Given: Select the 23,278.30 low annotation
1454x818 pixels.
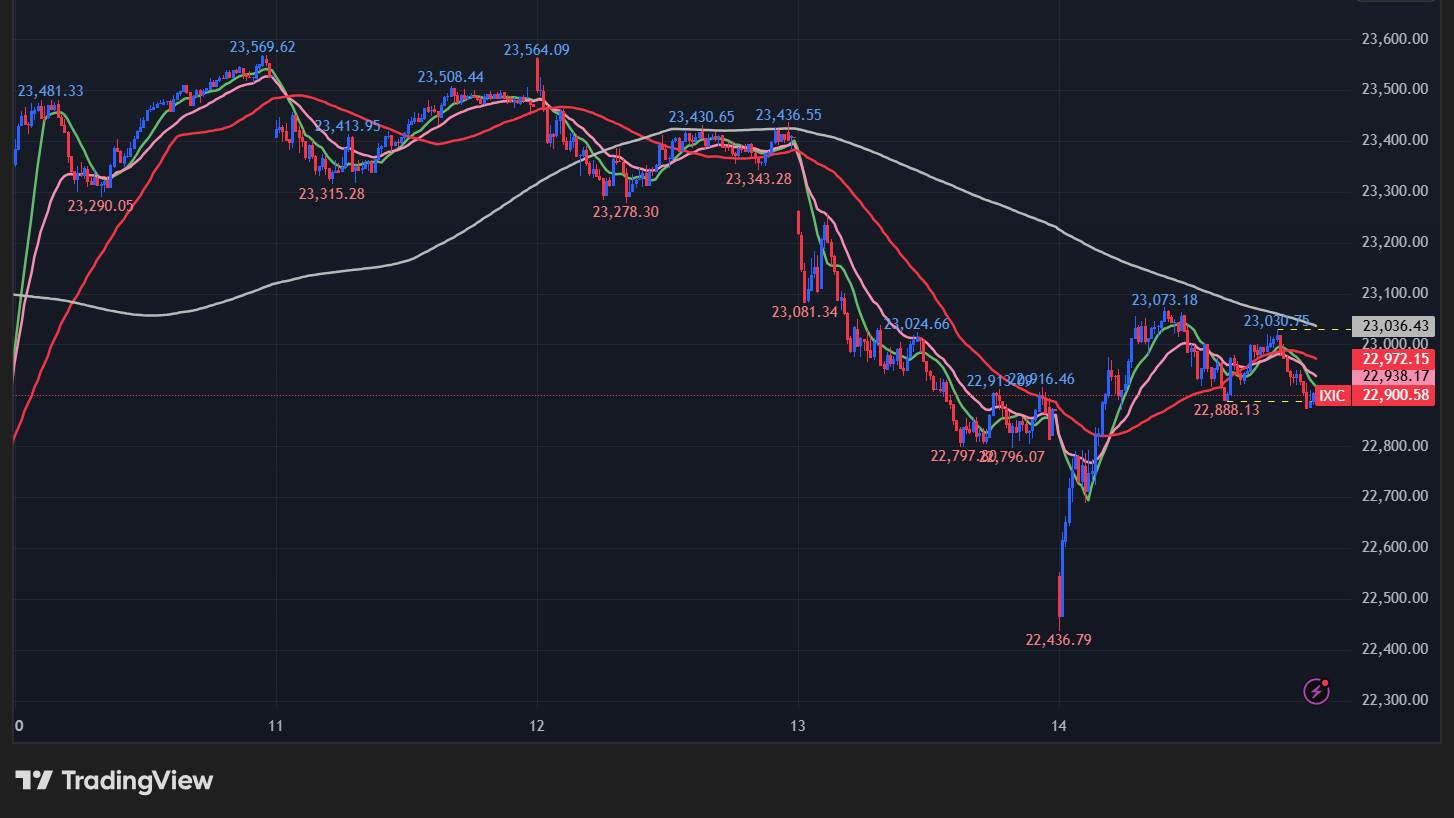Looking at the screenshot, I should 625,212.
